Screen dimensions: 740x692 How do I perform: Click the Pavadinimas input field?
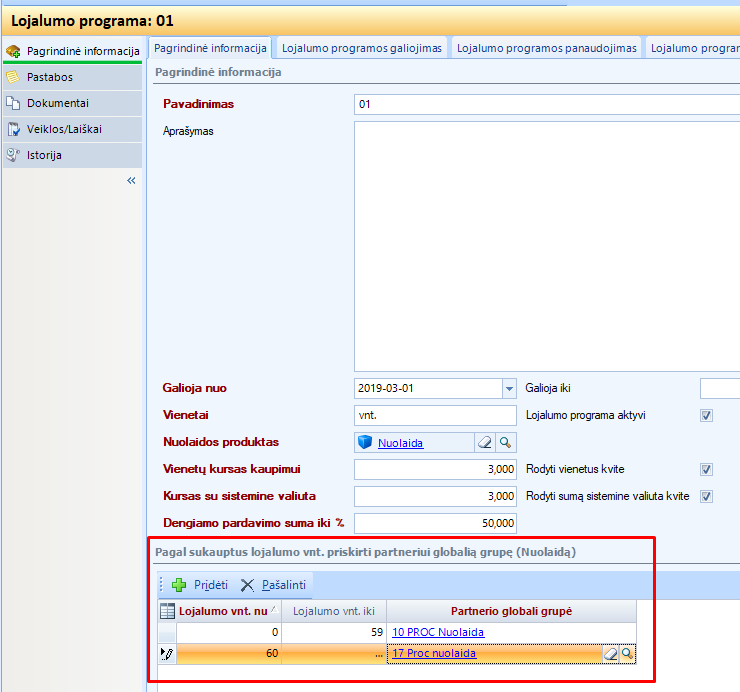546,104
